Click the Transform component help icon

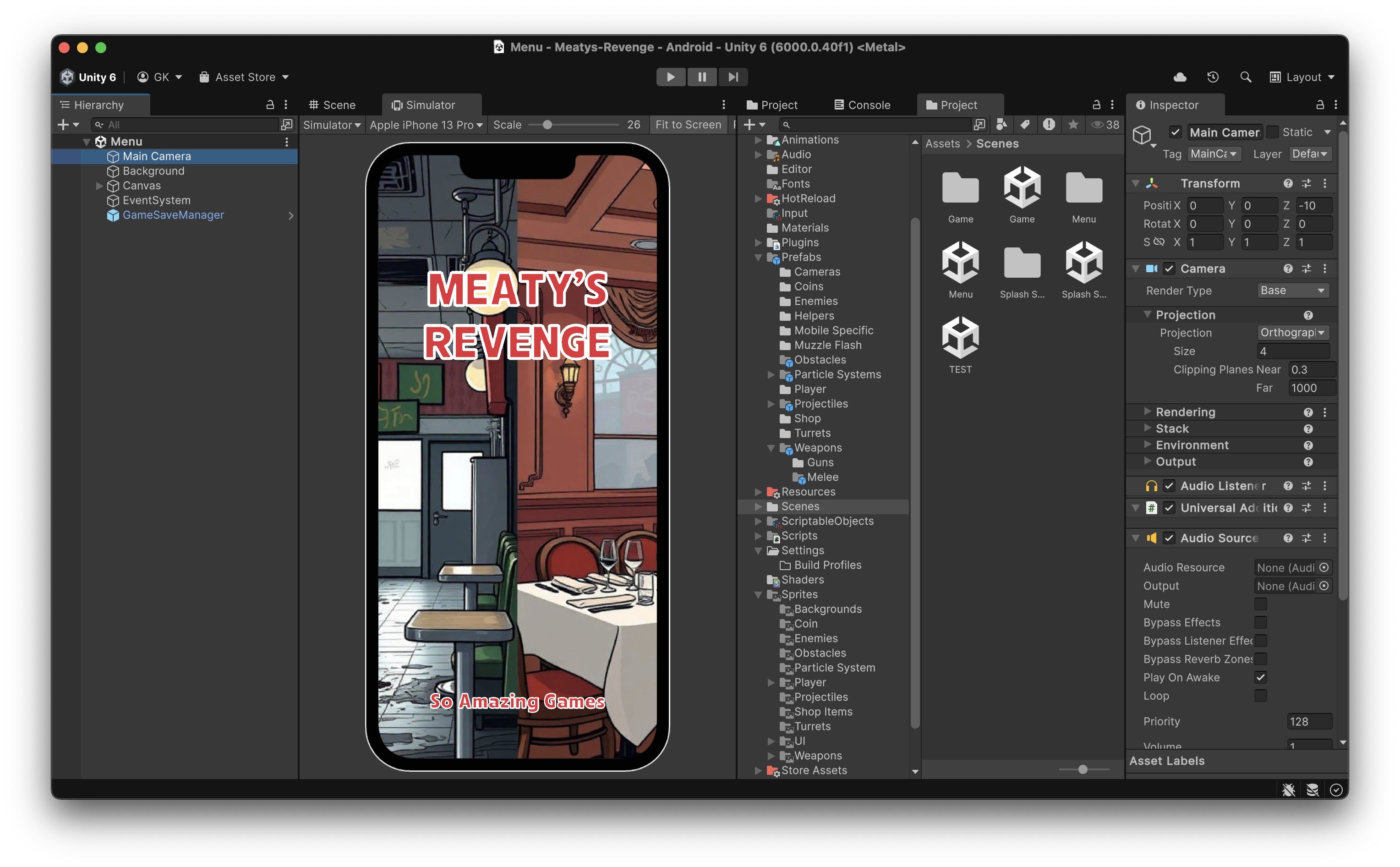coord(1288,183)
